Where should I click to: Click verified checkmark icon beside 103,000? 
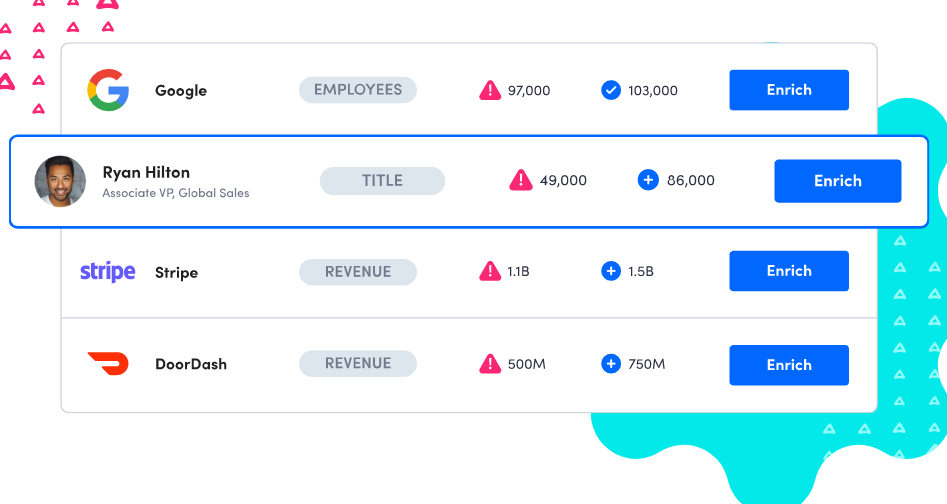611,91
